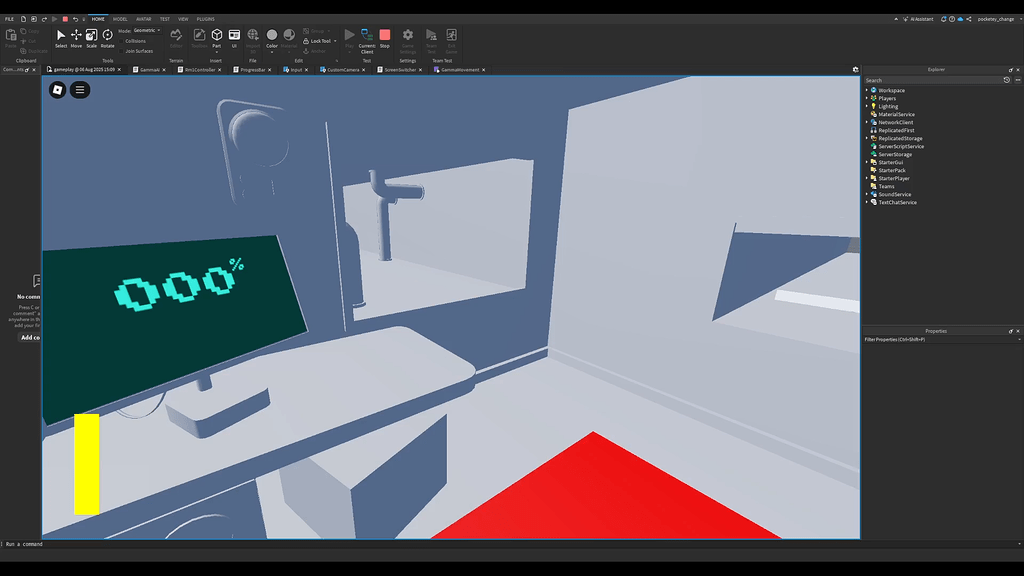The width and height of the screenshot is (1024, 576).
Task: Open the CustomCamera script tab
Action: click(343, 69)
